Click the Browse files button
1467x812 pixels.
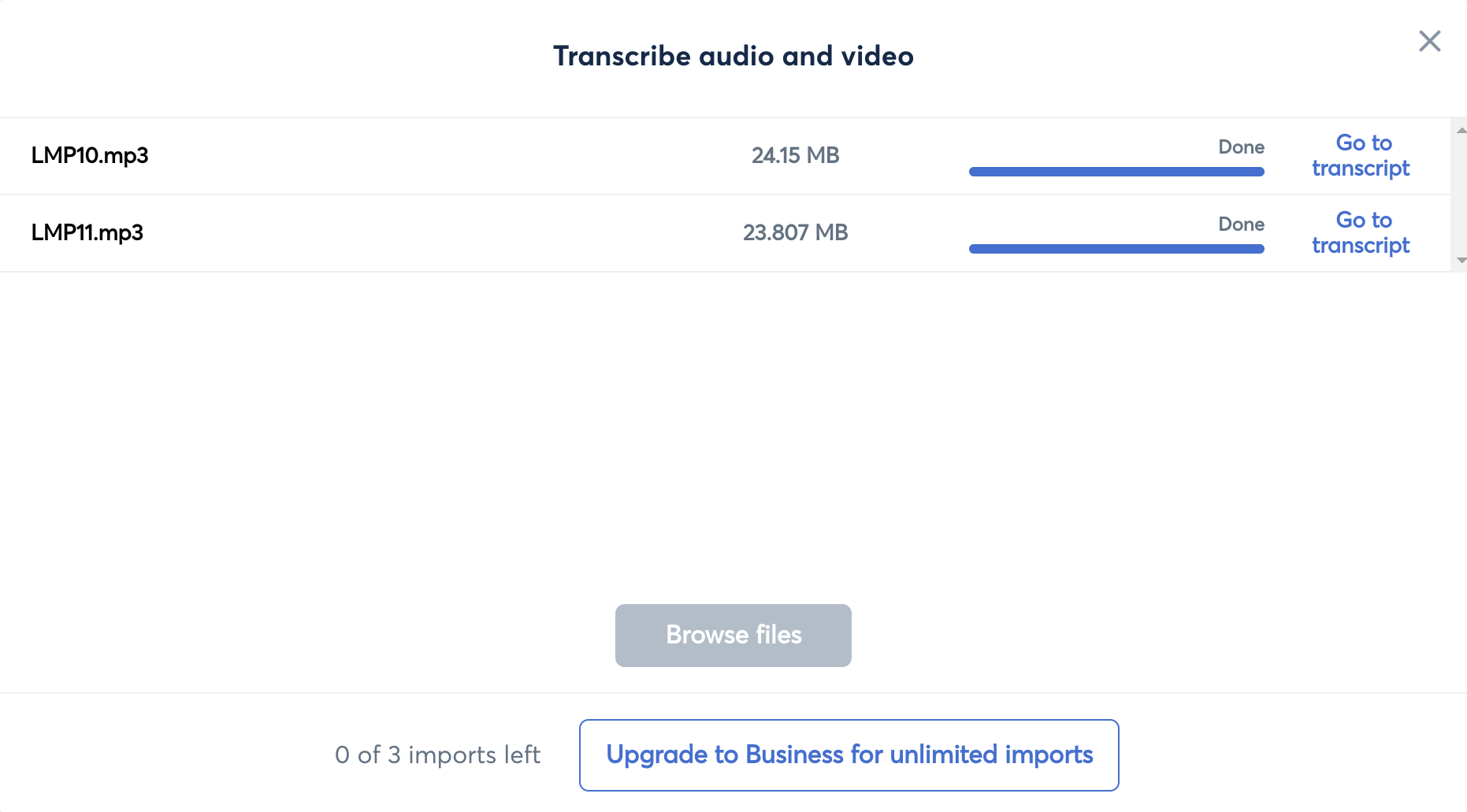pos(733,635)
